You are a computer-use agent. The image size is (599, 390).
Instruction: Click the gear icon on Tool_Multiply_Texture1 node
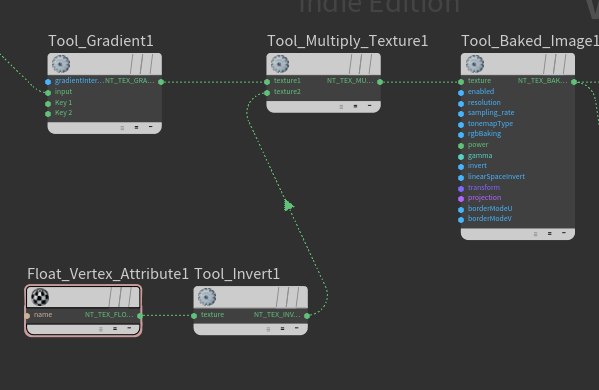pyautogui.click(x=280, y=64)
